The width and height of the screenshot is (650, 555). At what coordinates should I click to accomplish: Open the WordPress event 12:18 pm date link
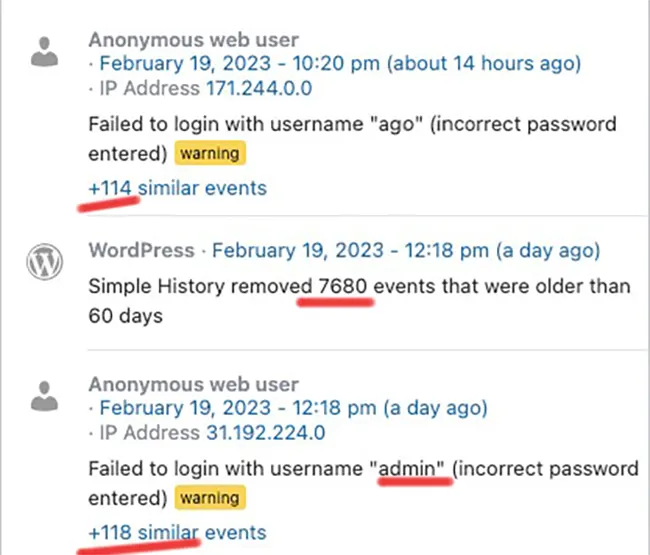[406, 250]
